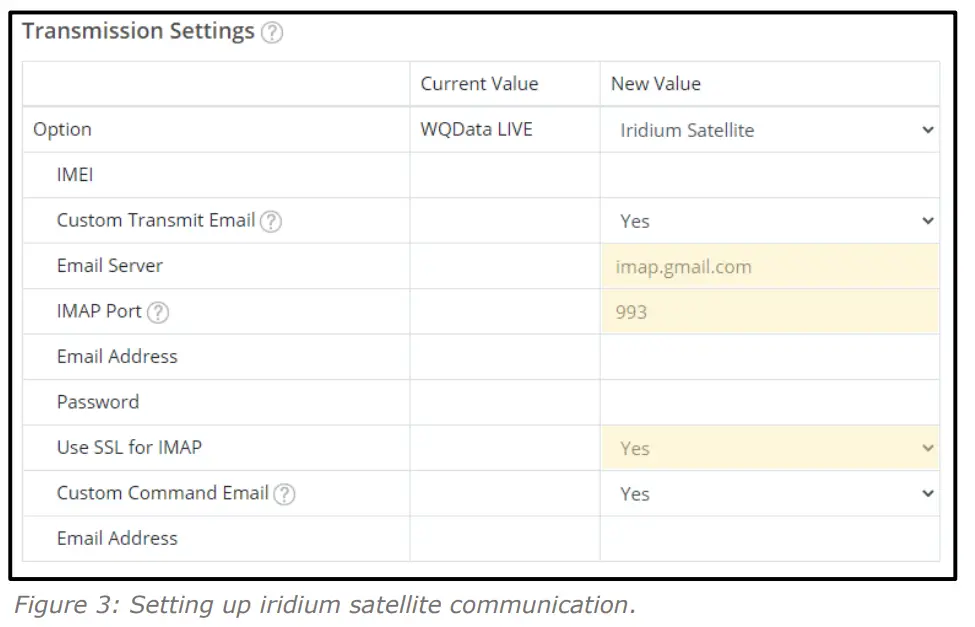Click the IMAP Port help icon
975x627 pixels.
[158, 312]
